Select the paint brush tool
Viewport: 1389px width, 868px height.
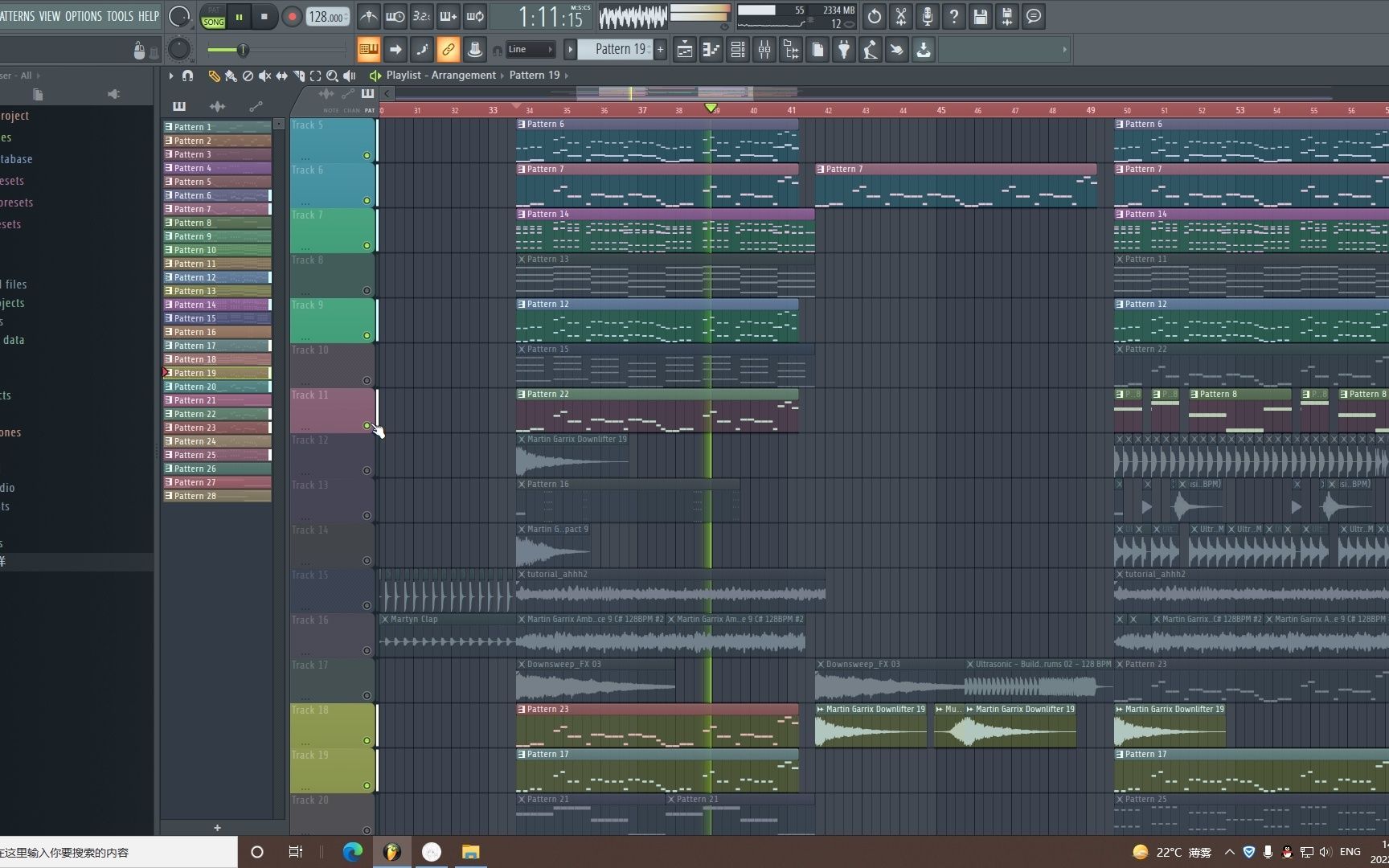[x=231, y=76]
